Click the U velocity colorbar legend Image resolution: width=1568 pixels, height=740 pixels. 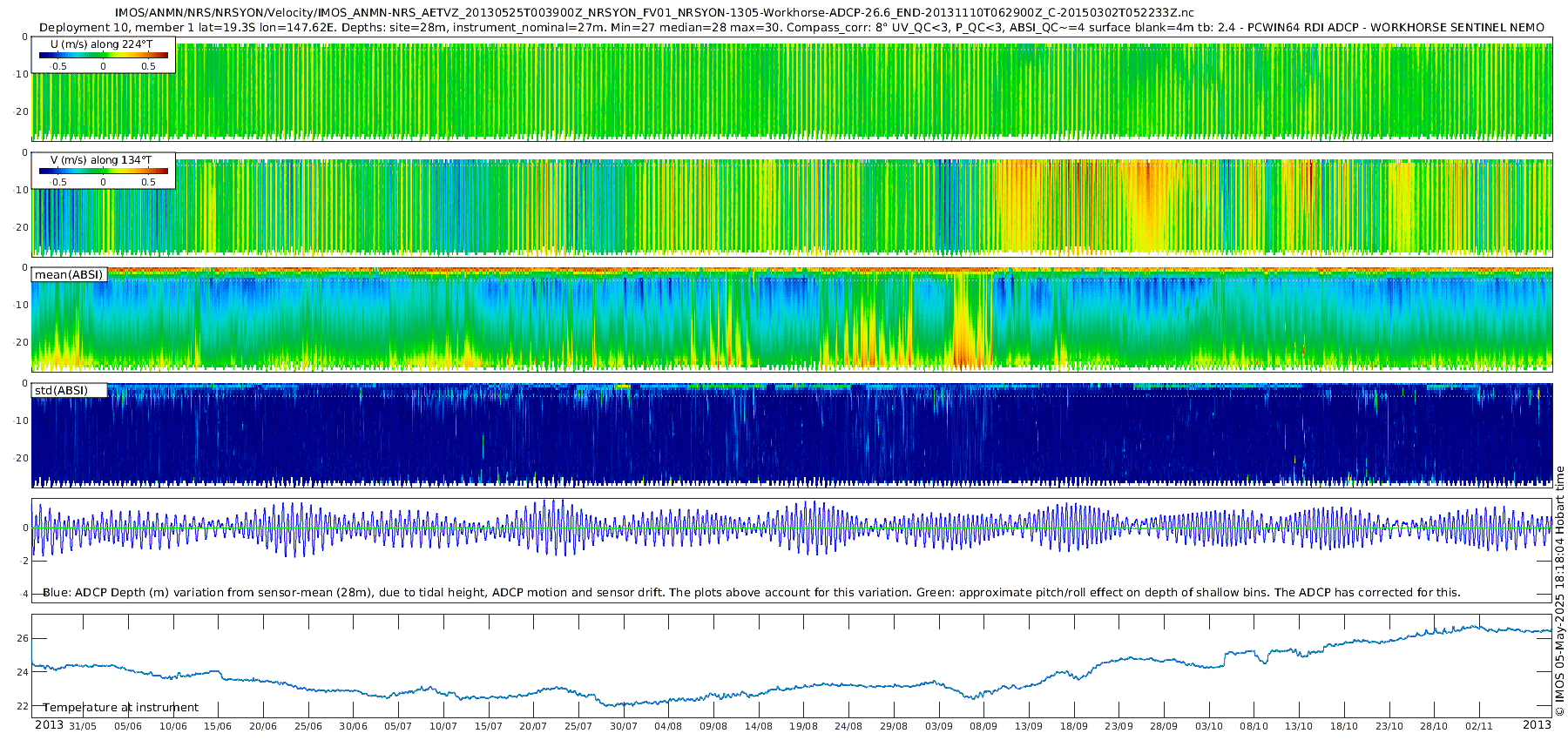104,55
